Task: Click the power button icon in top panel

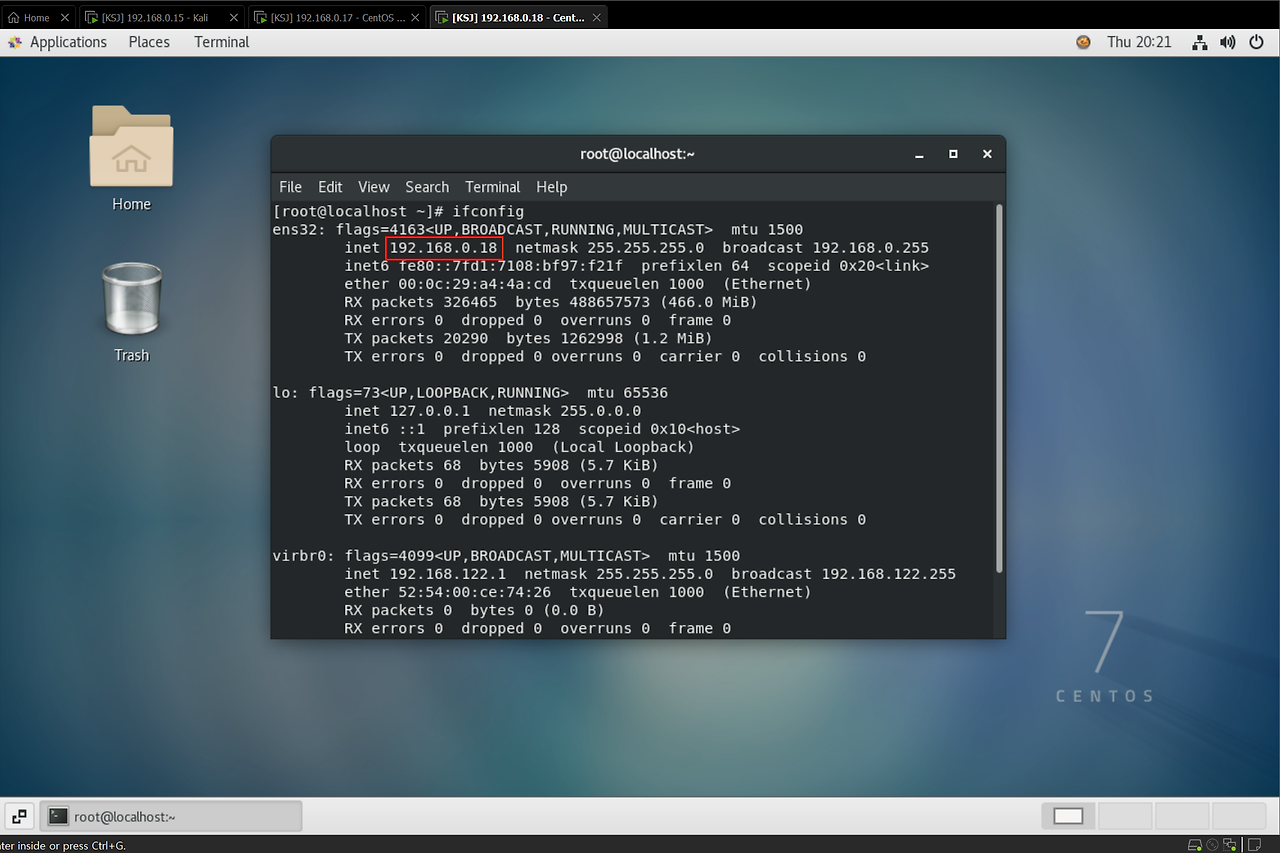Action: click(1256, 42)
